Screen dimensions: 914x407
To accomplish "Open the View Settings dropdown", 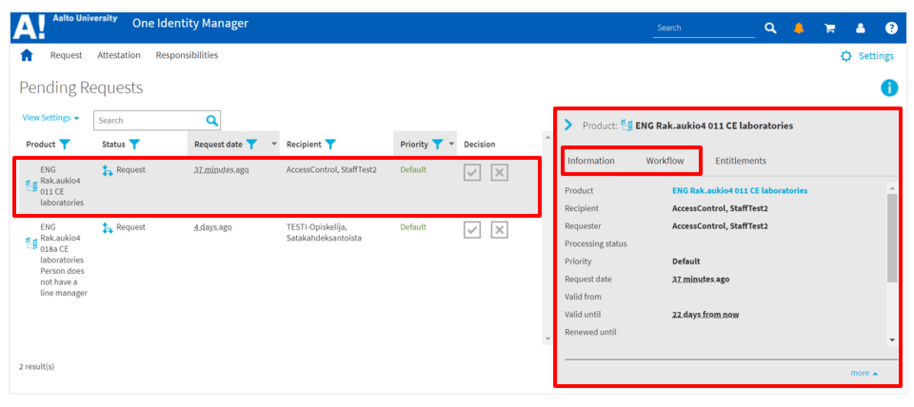I will tap(50, 118).
